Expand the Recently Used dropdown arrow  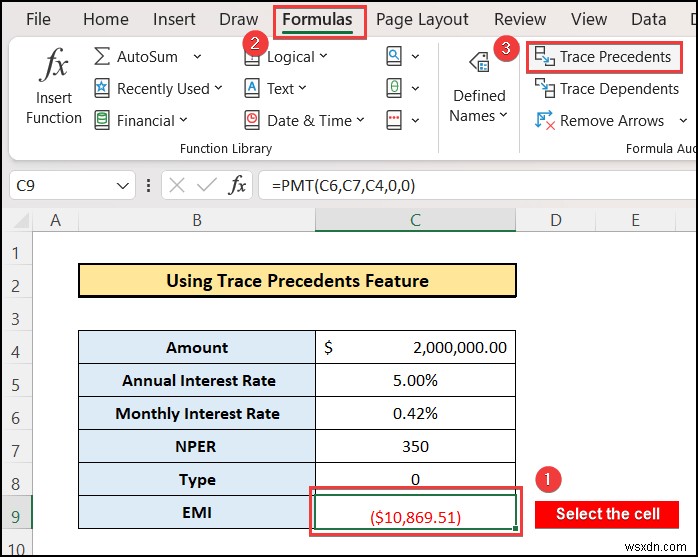click(218, 88)
